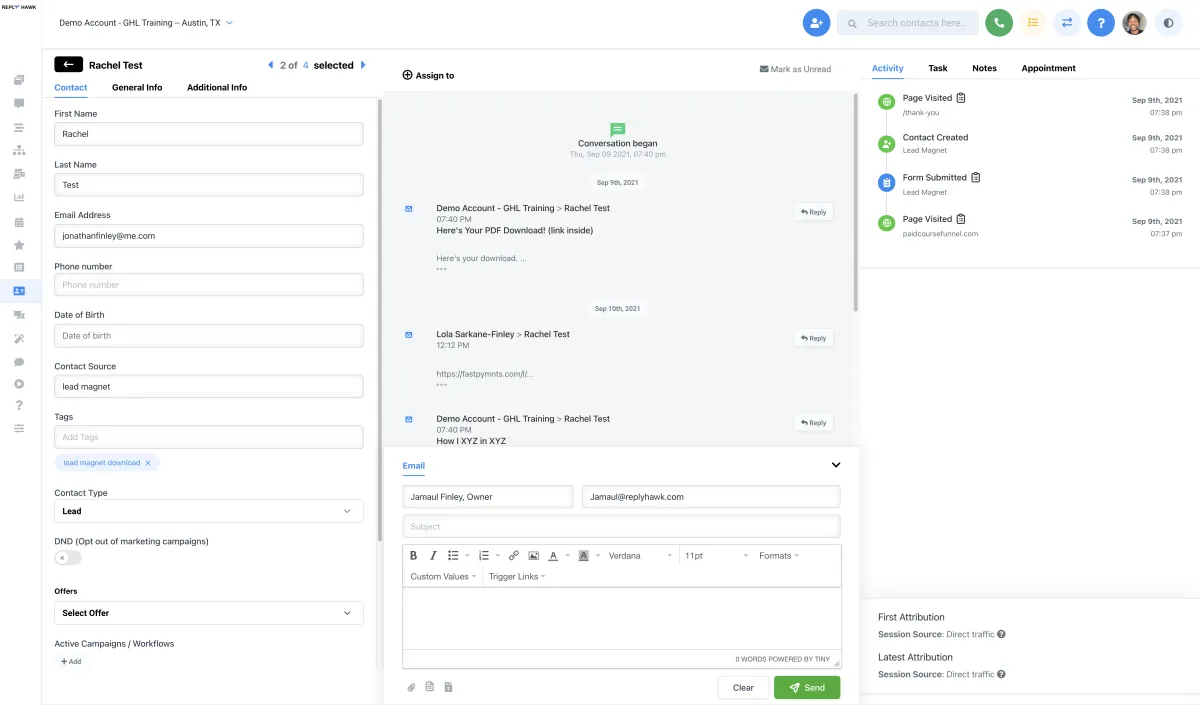This screenshot has width=1200, height=705.
Task: Click the bold formatting icon
Action: point(414,556)
